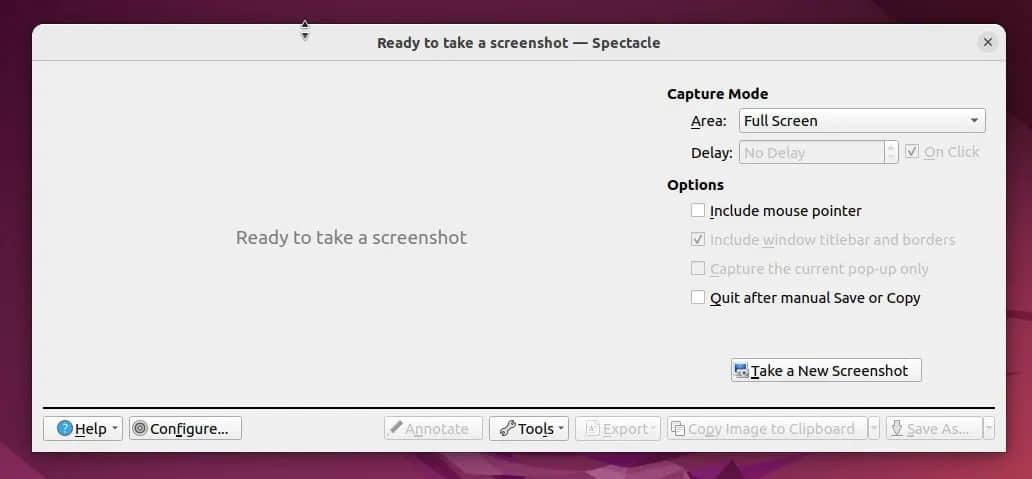Click the Delay spinbox field
The image size is (1032, 479).
(810, 153)
